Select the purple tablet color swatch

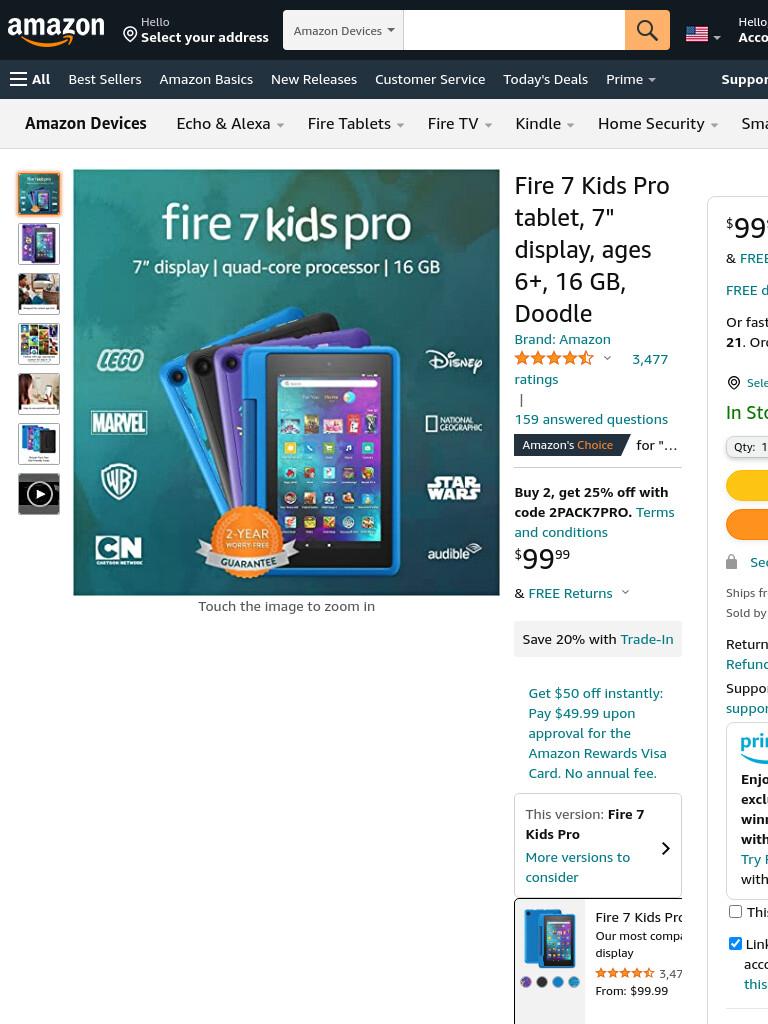[526, 982]
